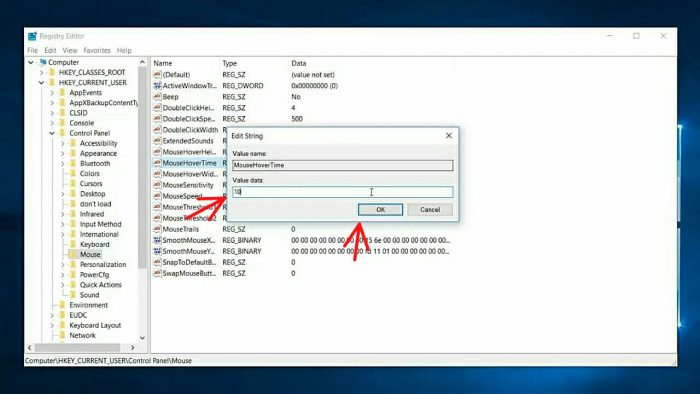Cancel the Edit String dialog

coord(430,210)
